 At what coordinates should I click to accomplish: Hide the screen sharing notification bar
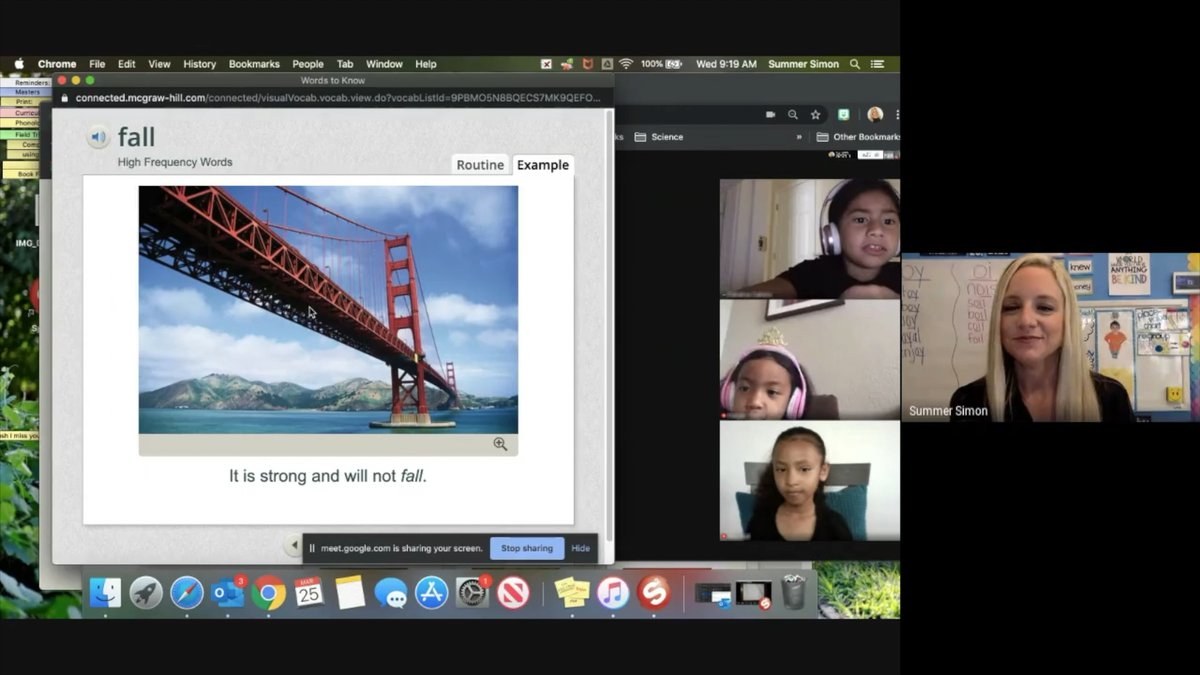click(580, 548)
